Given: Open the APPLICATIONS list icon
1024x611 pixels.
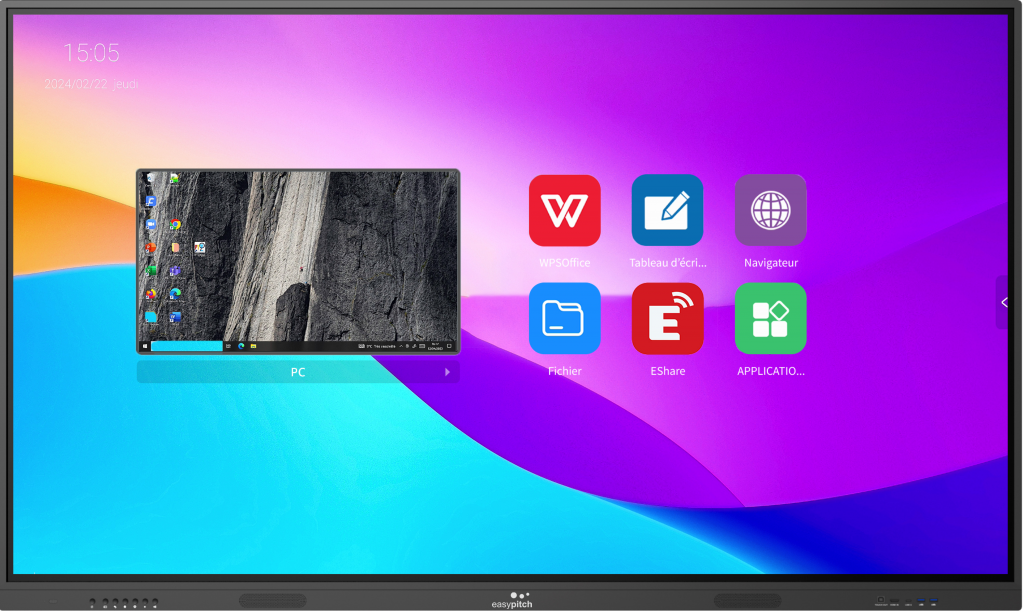Looking at the screenshot, I should (x=770, y=318).
